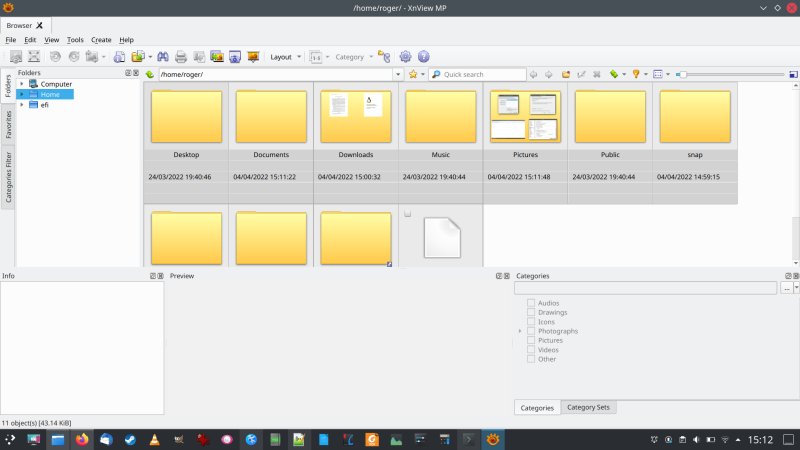Click the blue Help question mark icon
Viewport: 800px width, 450px height.
click(x=423, y=57)
